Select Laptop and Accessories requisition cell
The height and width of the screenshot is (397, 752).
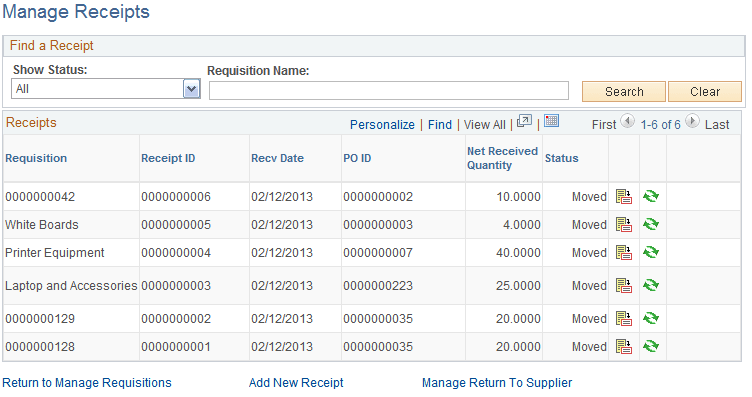coord(71,286)
